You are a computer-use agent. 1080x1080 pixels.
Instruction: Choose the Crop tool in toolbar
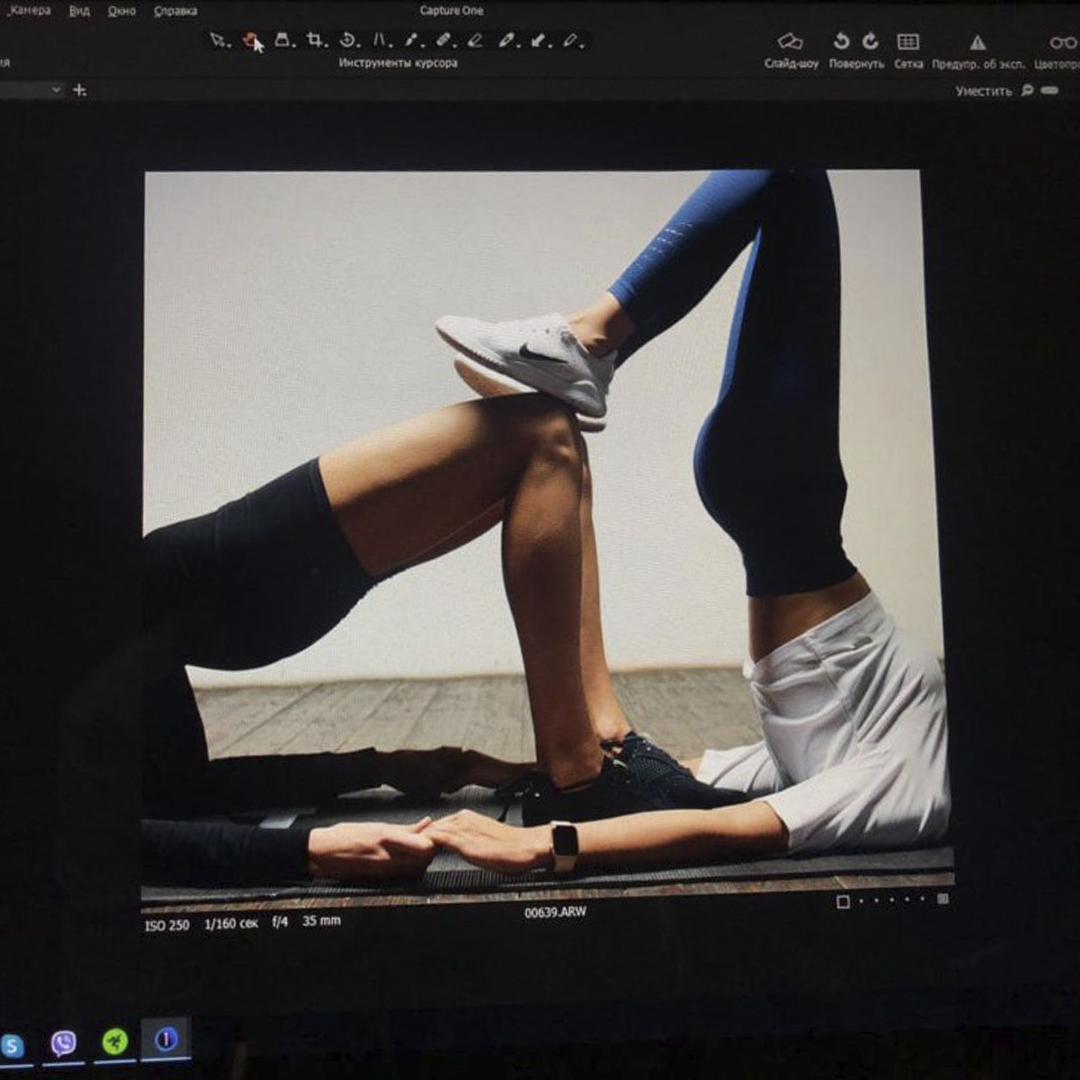tap(315, 40)
